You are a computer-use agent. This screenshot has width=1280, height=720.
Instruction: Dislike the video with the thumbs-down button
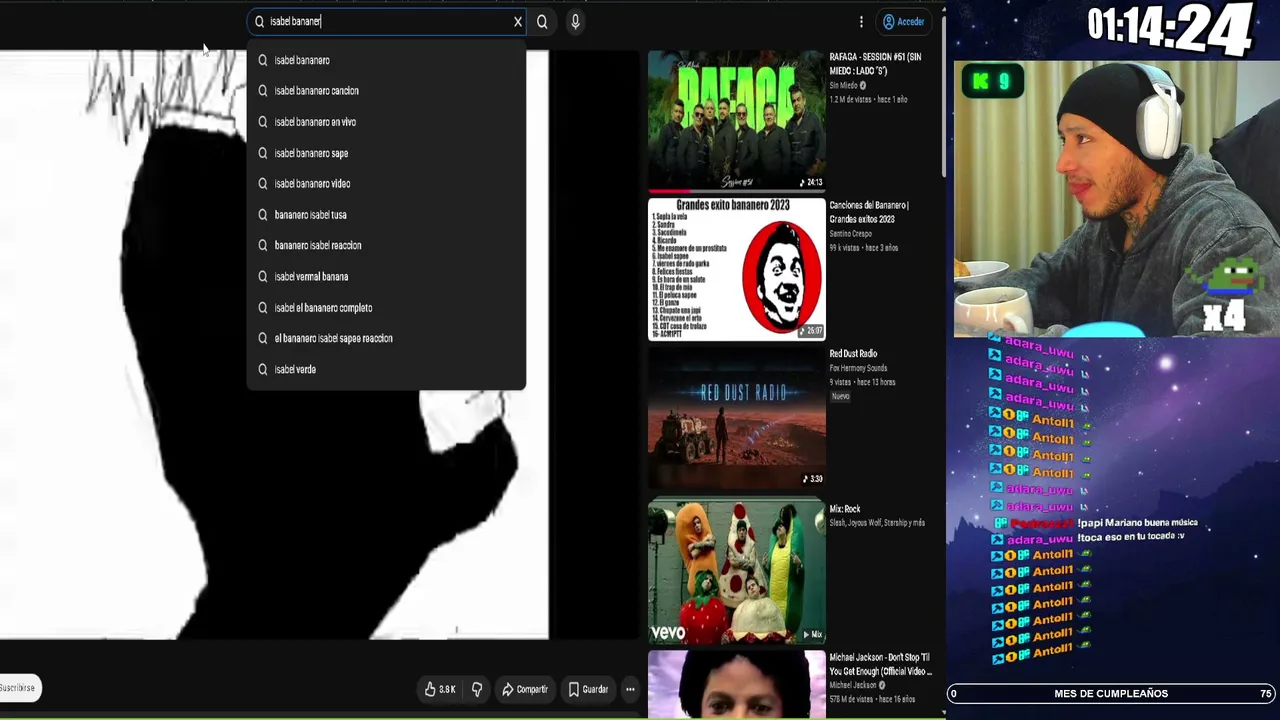(477, 689)
